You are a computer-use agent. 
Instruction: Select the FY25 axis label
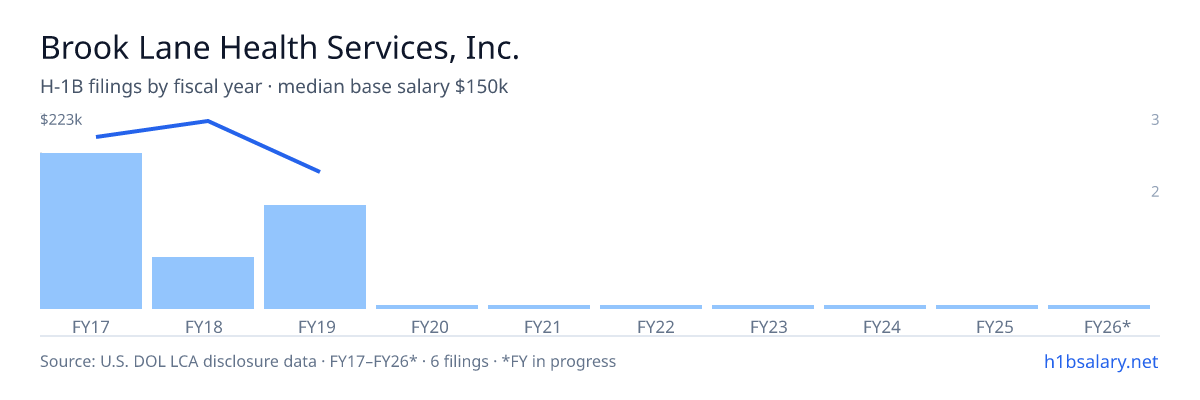[x=987, y=327]
